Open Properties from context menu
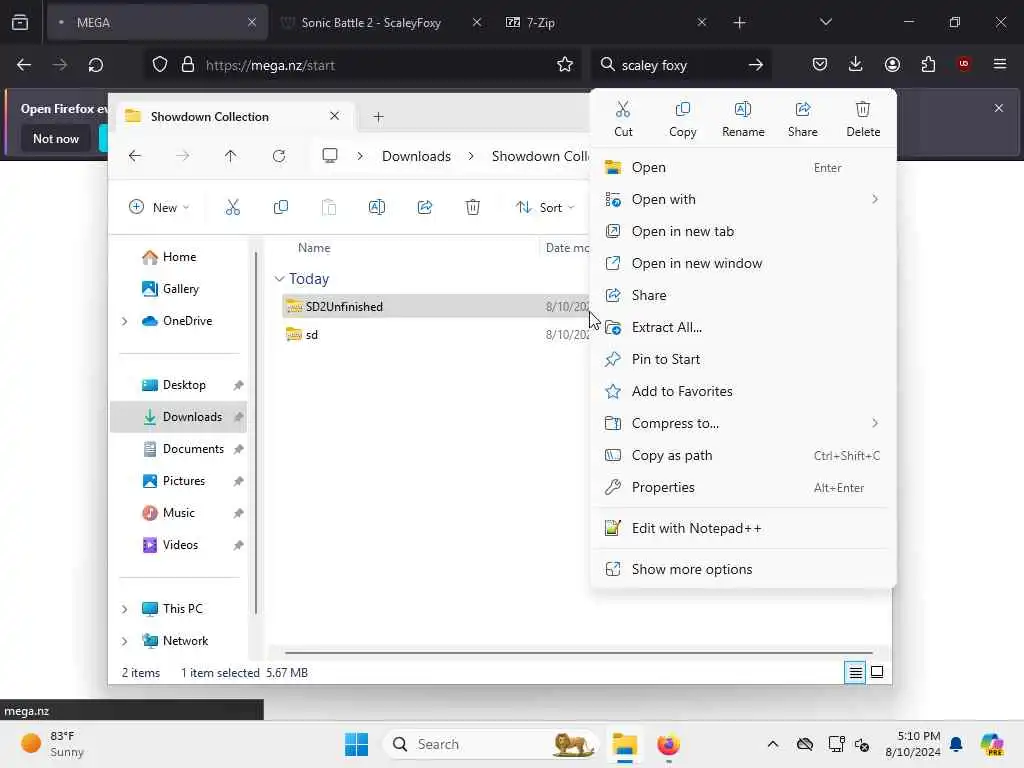The width and height of the screenshot is (1024, 768). click(743, 487)
